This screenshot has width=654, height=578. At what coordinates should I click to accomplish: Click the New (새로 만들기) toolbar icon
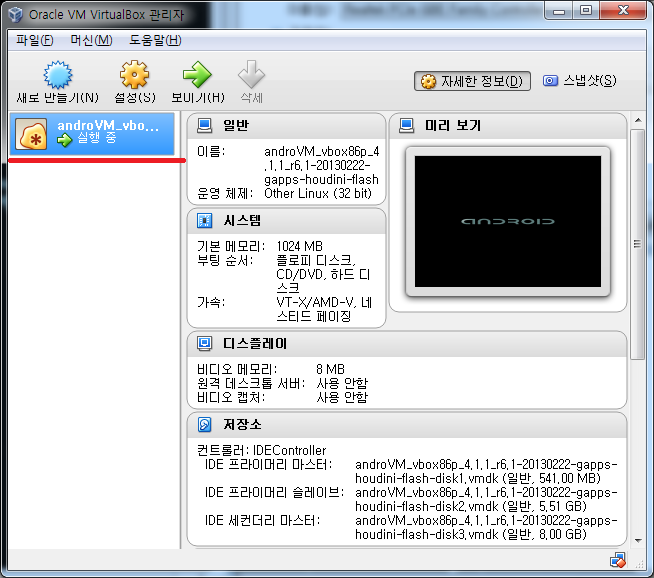pyautogui.click(x=58, y=75)
